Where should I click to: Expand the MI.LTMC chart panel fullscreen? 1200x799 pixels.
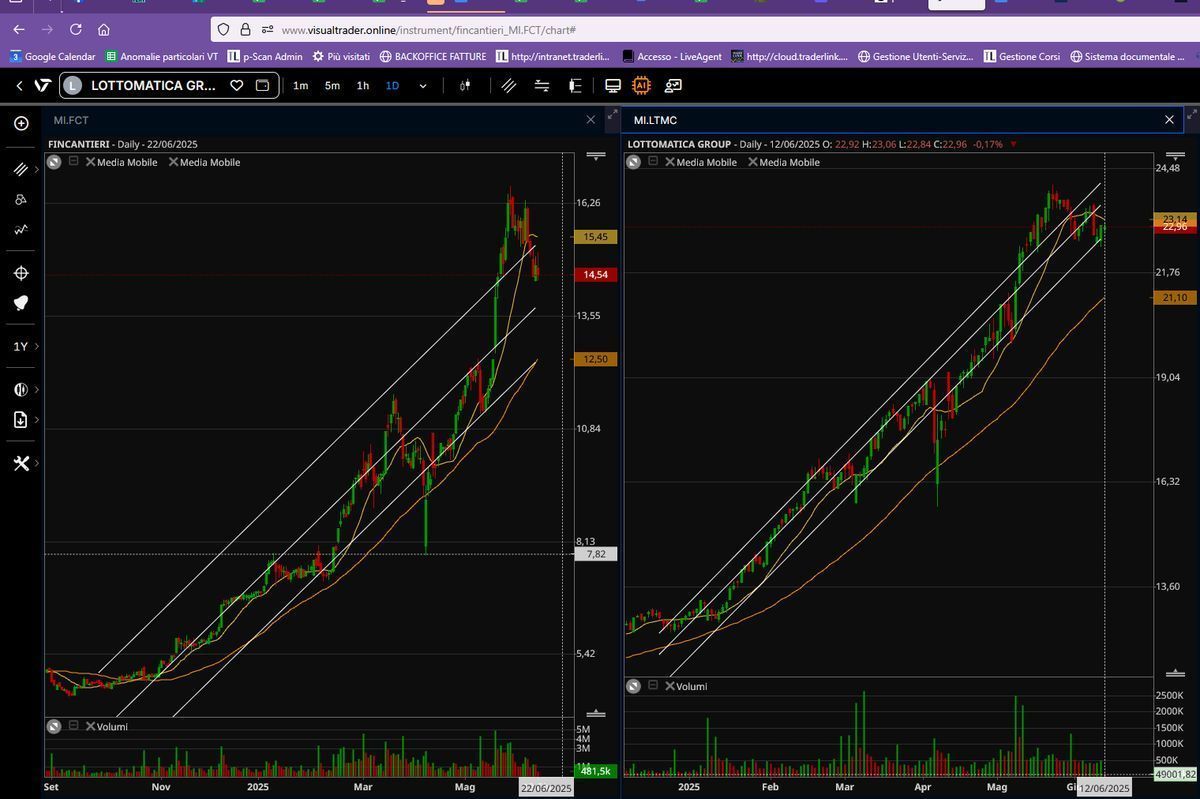pos(1191,117)
